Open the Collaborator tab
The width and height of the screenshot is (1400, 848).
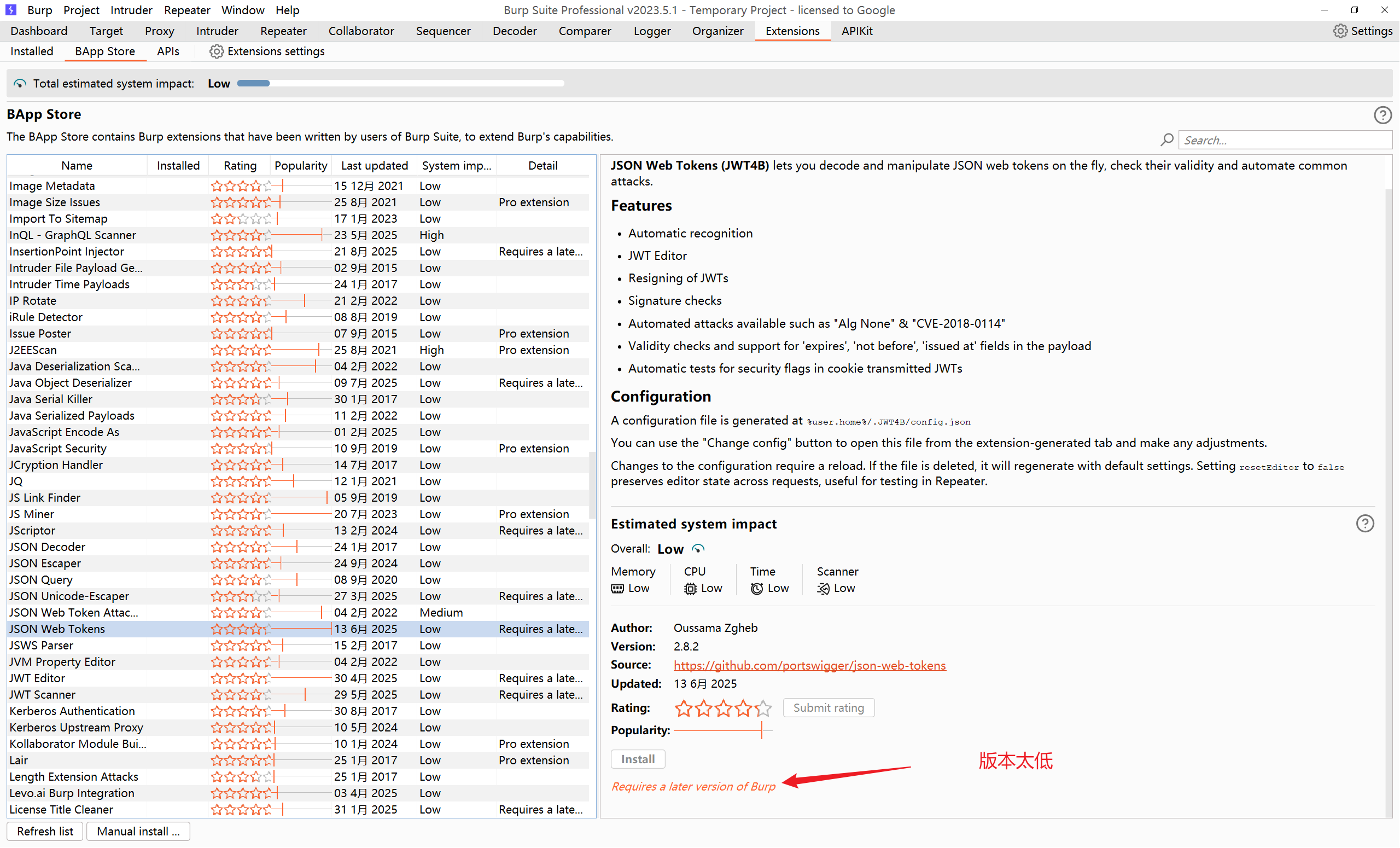(x=361, y=31)
